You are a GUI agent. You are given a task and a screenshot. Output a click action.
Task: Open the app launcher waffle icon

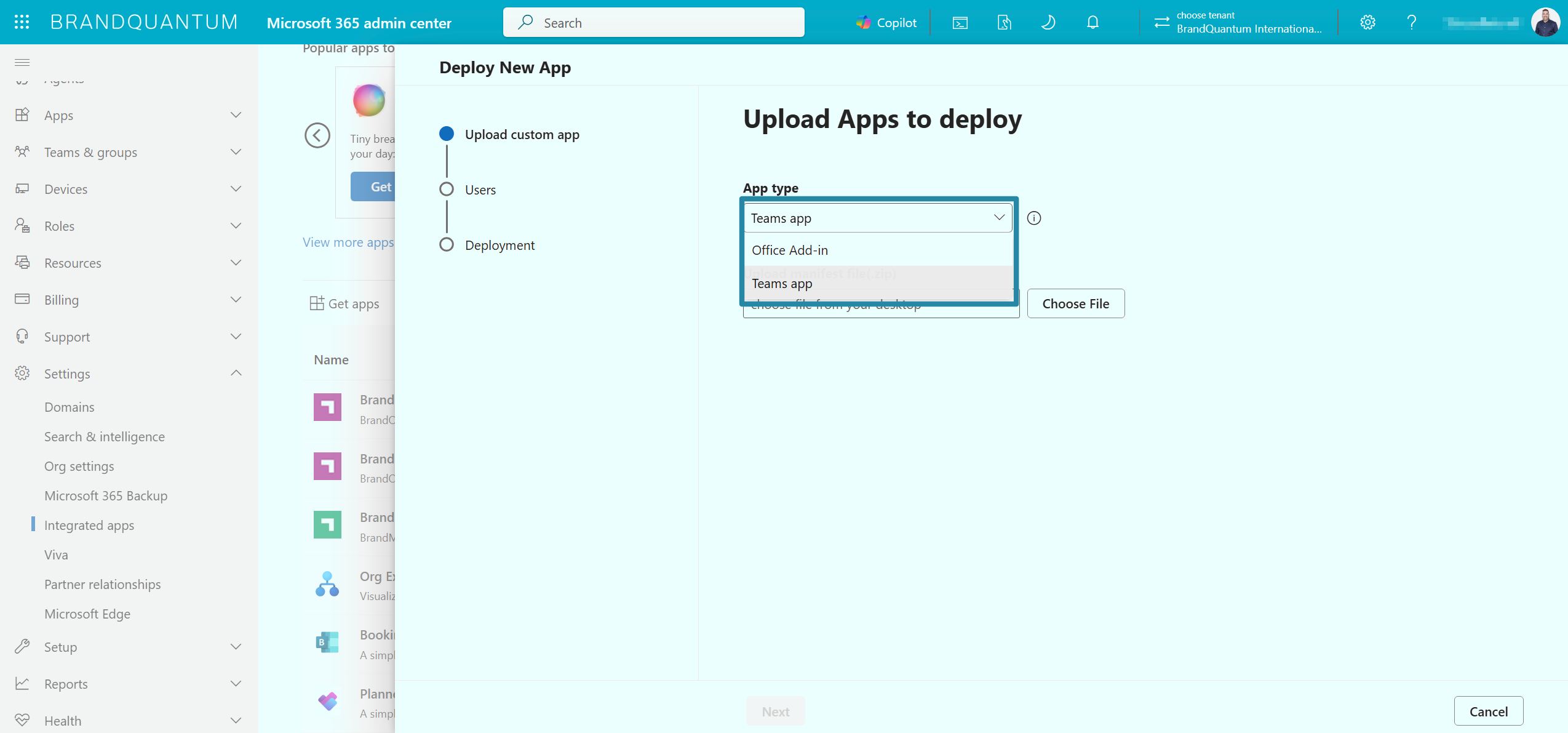[x=22, y=22]
